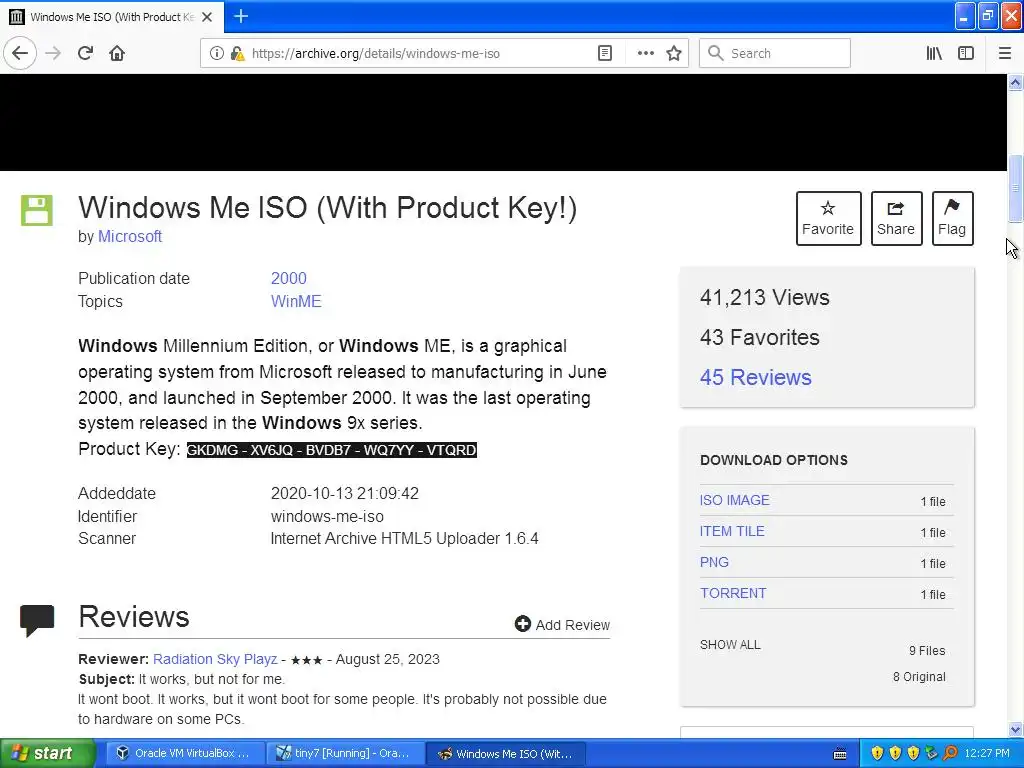Click Add Review link
The width and height of the screenshot is (1024, 768).
(573, 625)
